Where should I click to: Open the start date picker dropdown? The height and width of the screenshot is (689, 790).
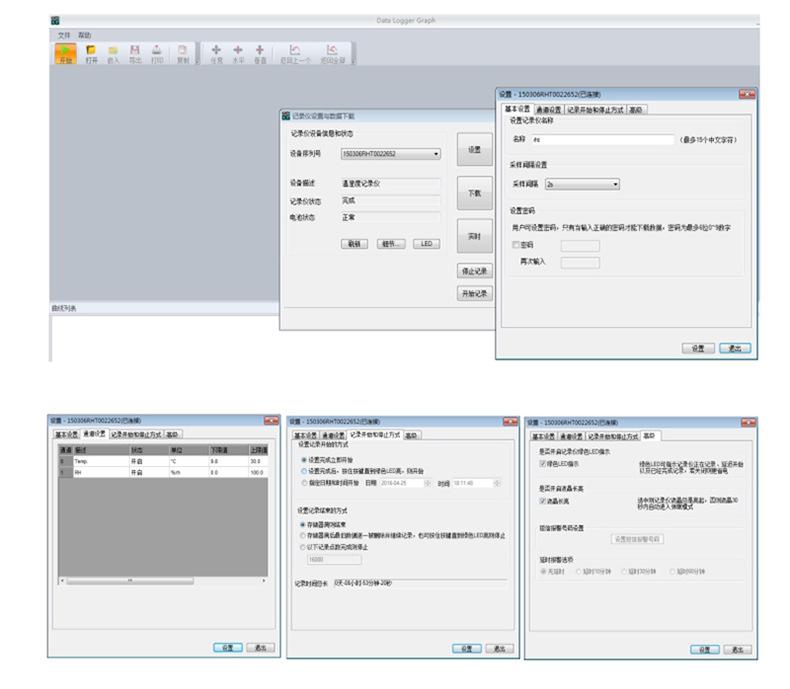pyautogui.click(x=428, y=483)
